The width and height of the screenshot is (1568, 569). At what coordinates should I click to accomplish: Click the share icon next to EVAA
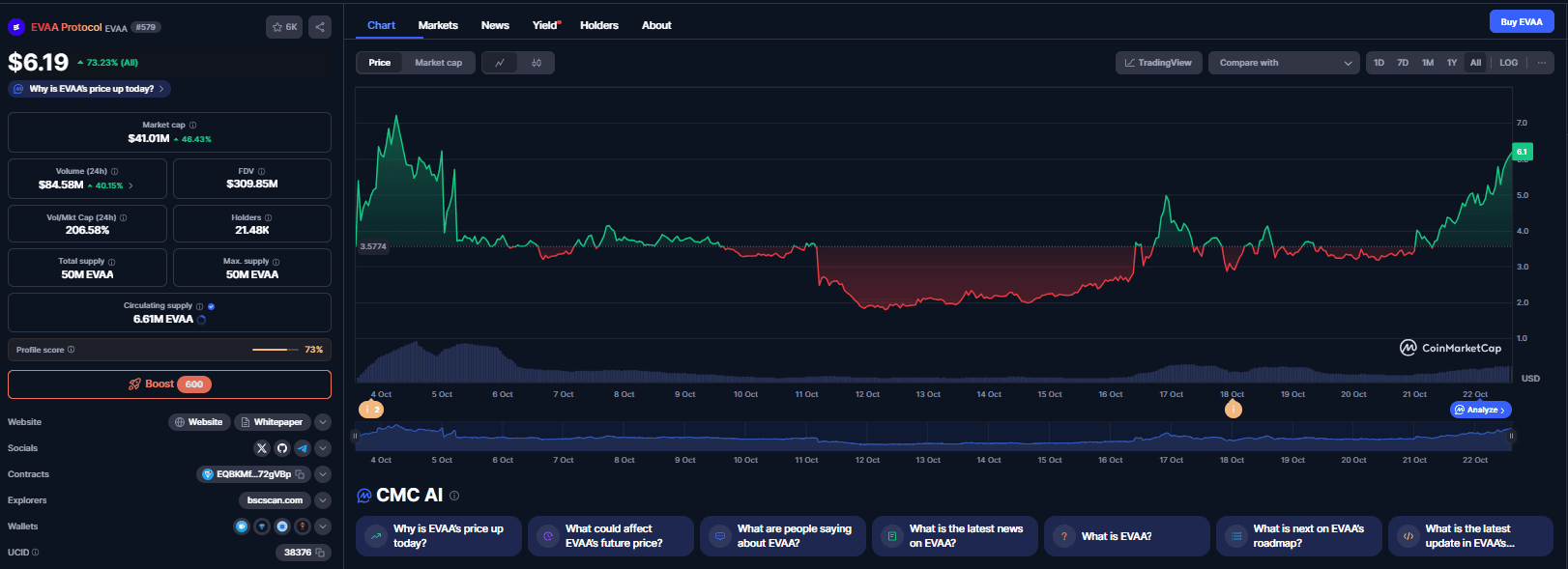click(320, 27)
